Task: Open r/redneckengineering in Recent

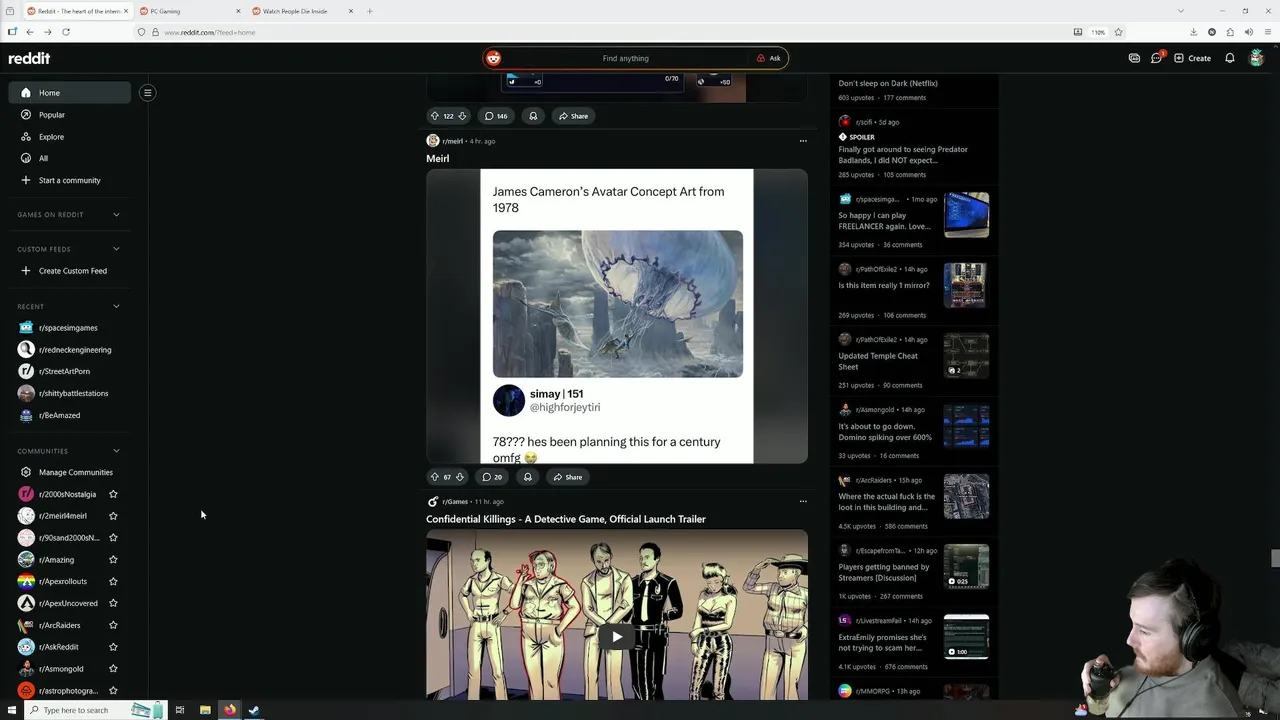Action: (69, 350)
